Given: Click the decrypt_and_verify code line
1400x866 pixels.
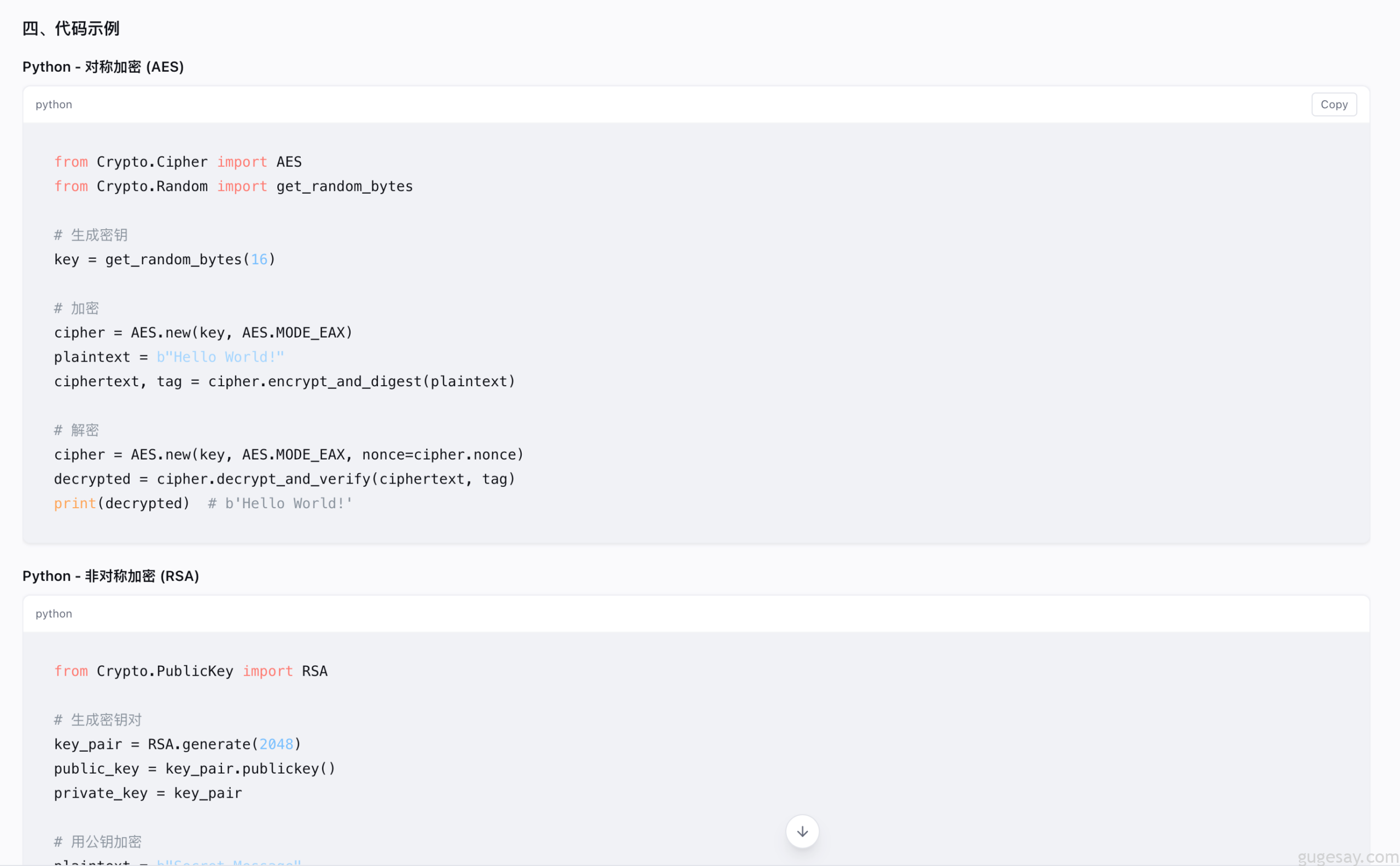Looking at the screenshot, I should pyautogui.click(x=284, y=479).
